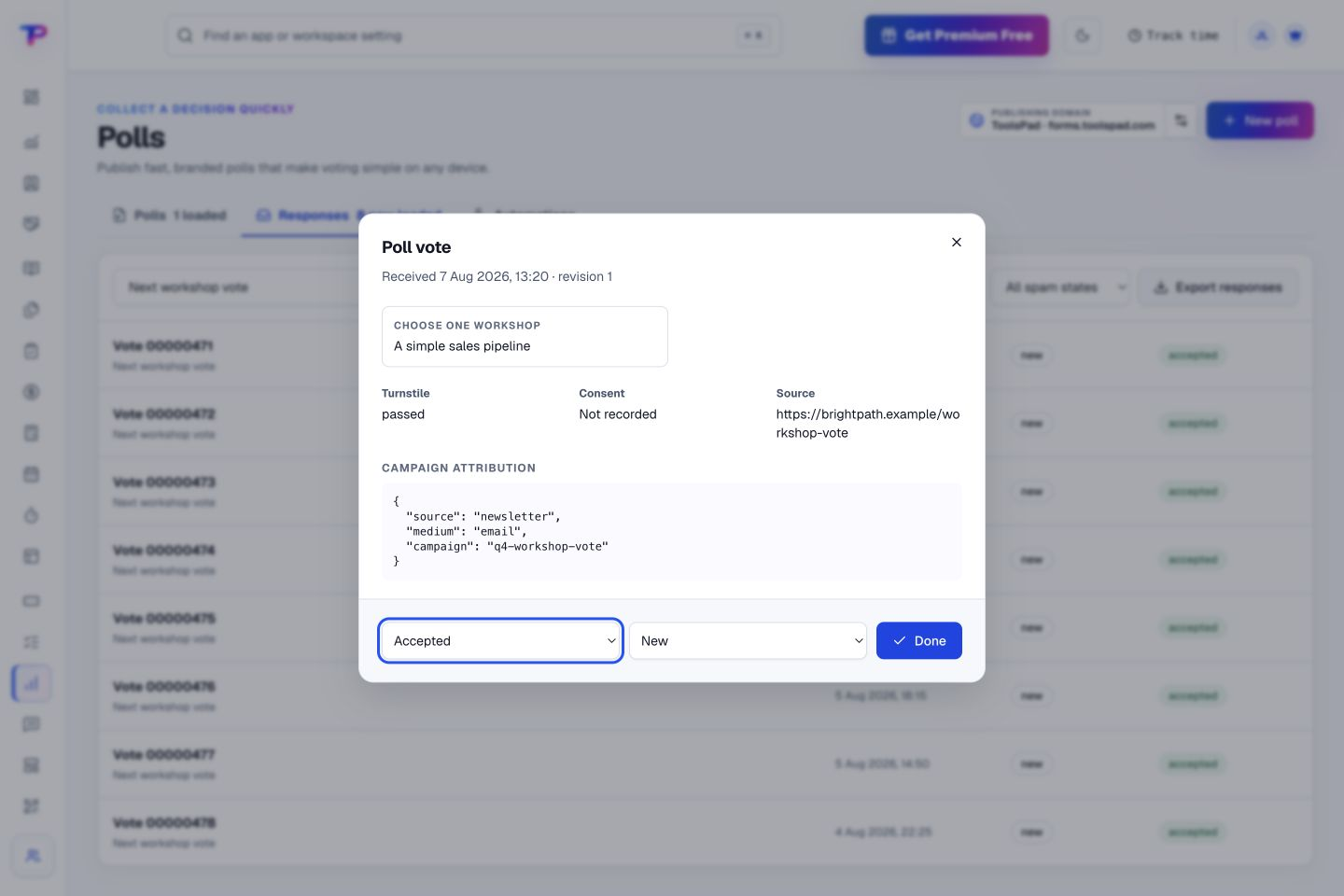Open the Vote 00000478 row
The height and width of the screenshot is (896, 1344).
pyautogui.click(x=706, y=832)
